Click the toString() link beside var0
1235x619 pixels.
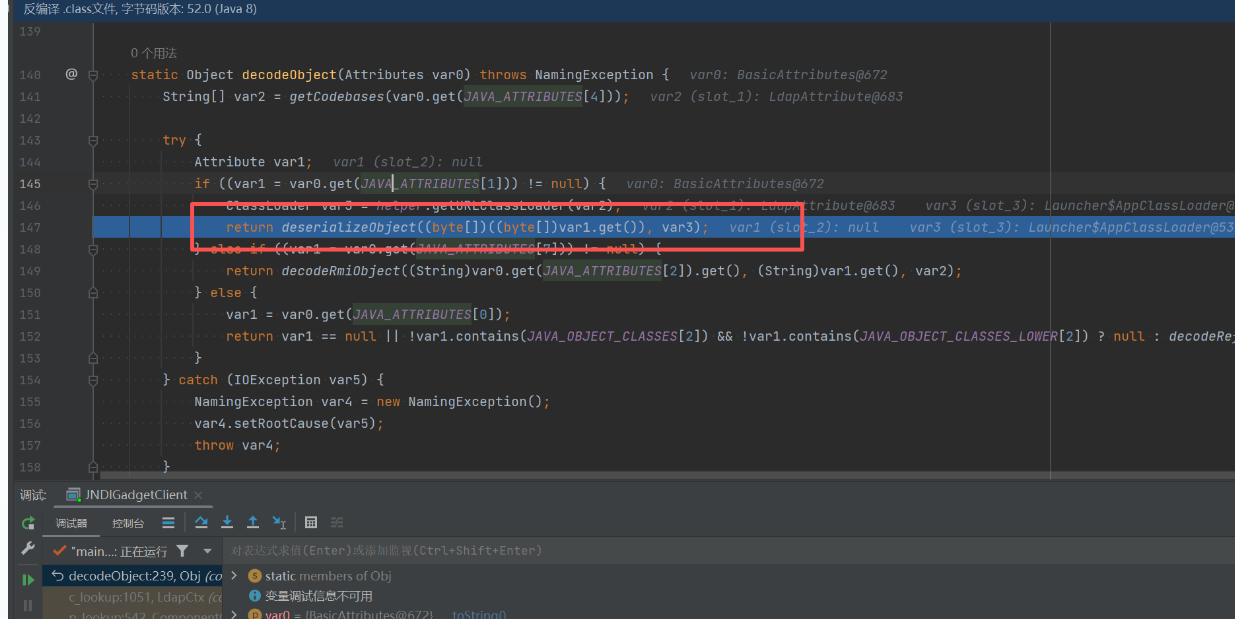coord(479,614)
